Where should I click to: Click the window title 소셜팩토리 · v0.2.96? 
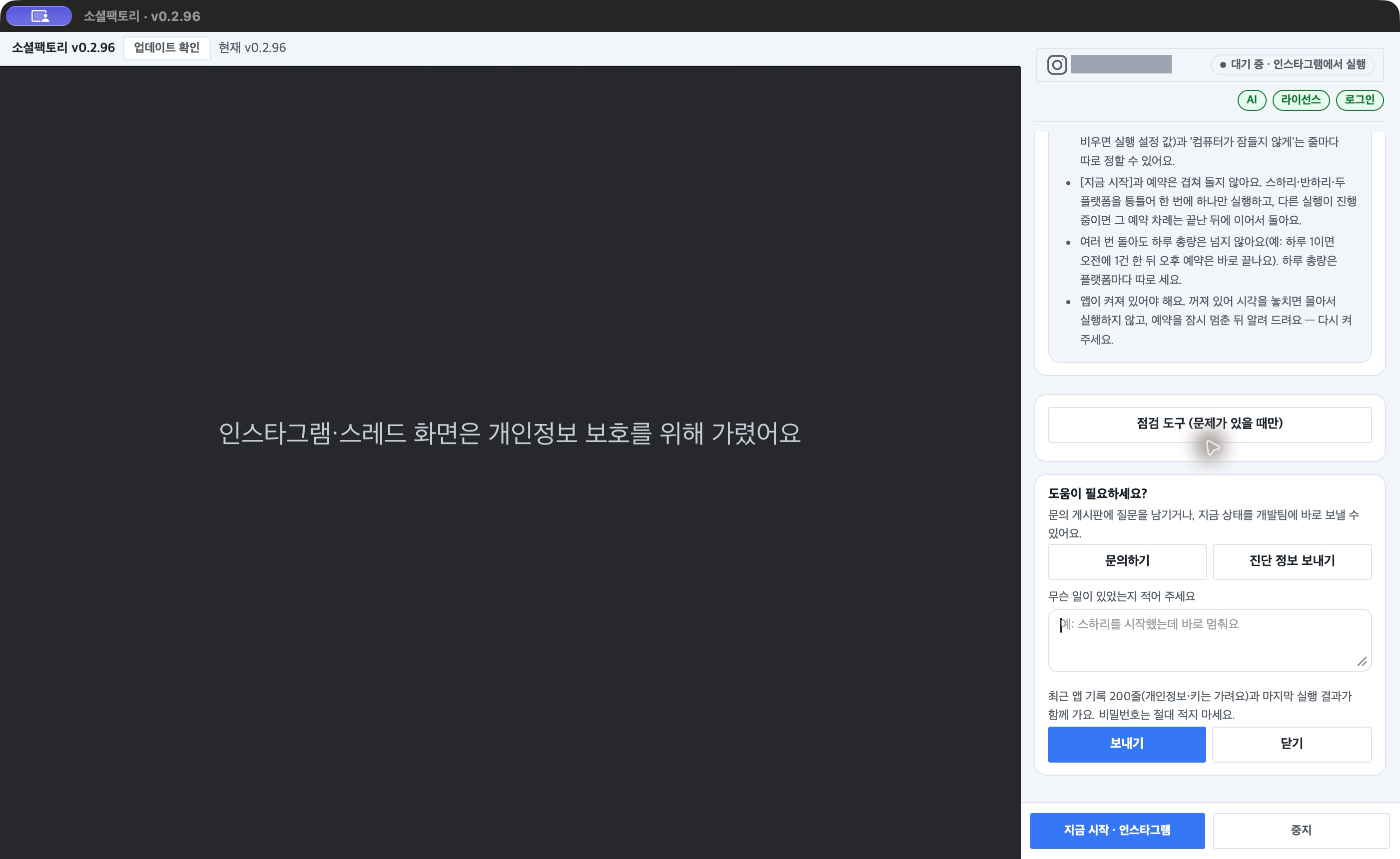click(142, 16)
